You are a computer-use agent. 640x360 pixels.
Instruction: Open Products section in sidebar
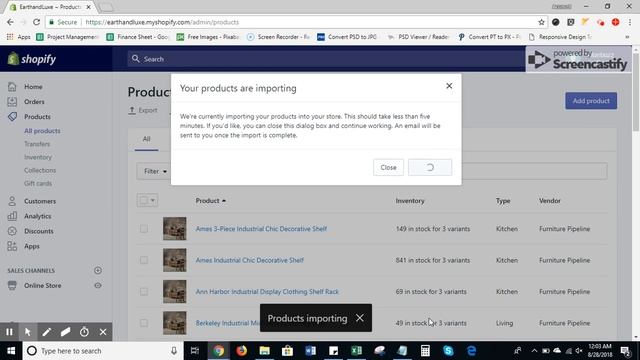pos(37,117)
